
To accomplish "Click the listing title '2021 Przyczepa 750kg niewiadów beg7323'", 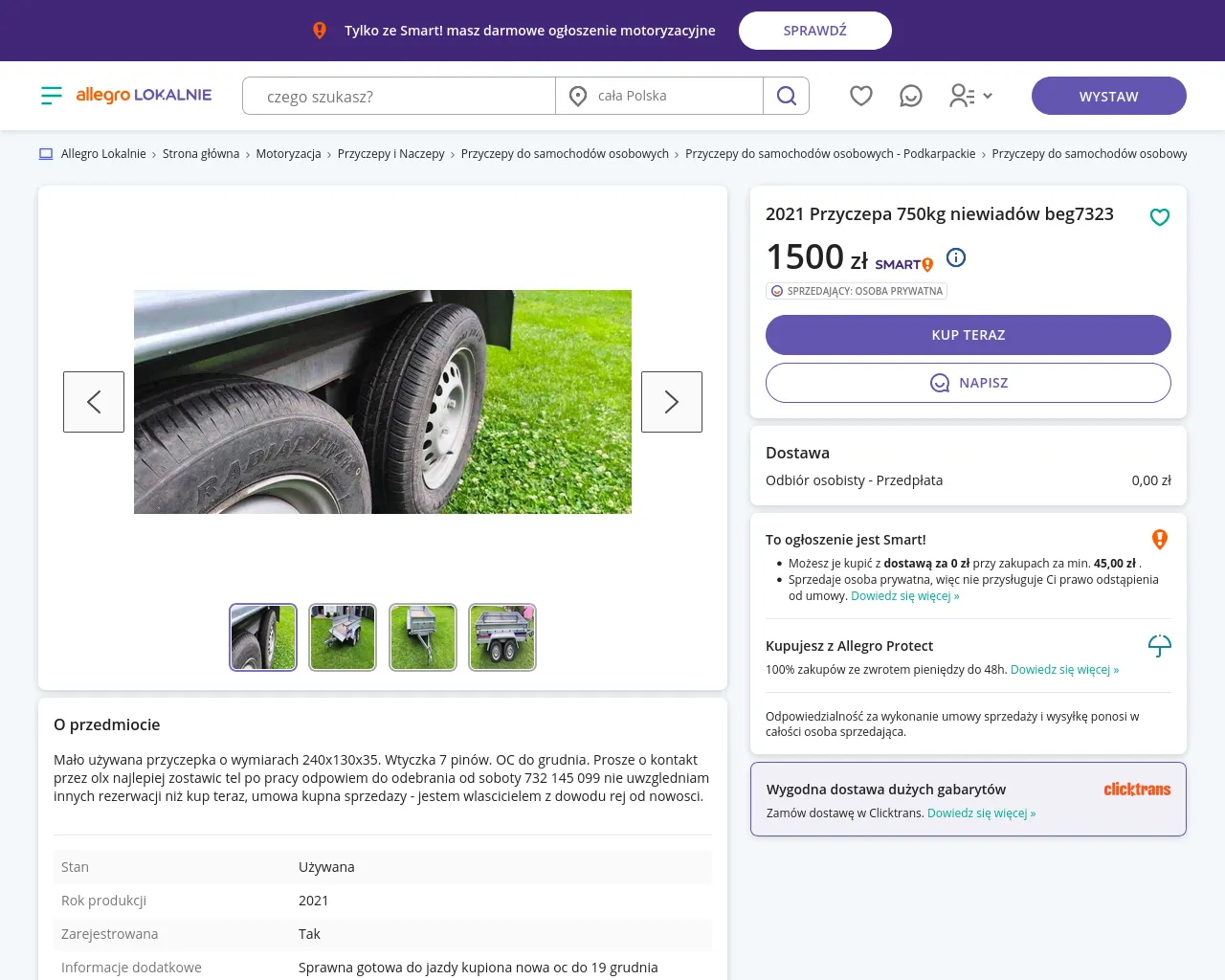I will [940, 214].
